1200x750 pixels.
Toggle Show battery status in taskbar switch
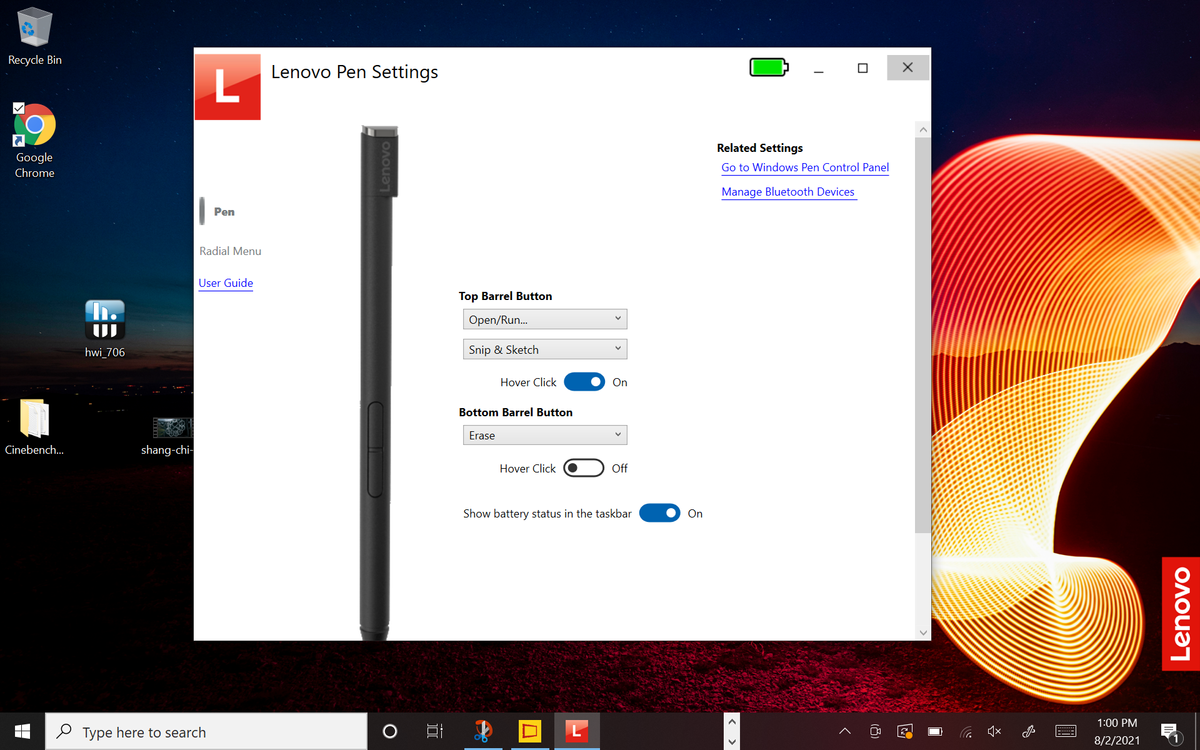[660, 513]
